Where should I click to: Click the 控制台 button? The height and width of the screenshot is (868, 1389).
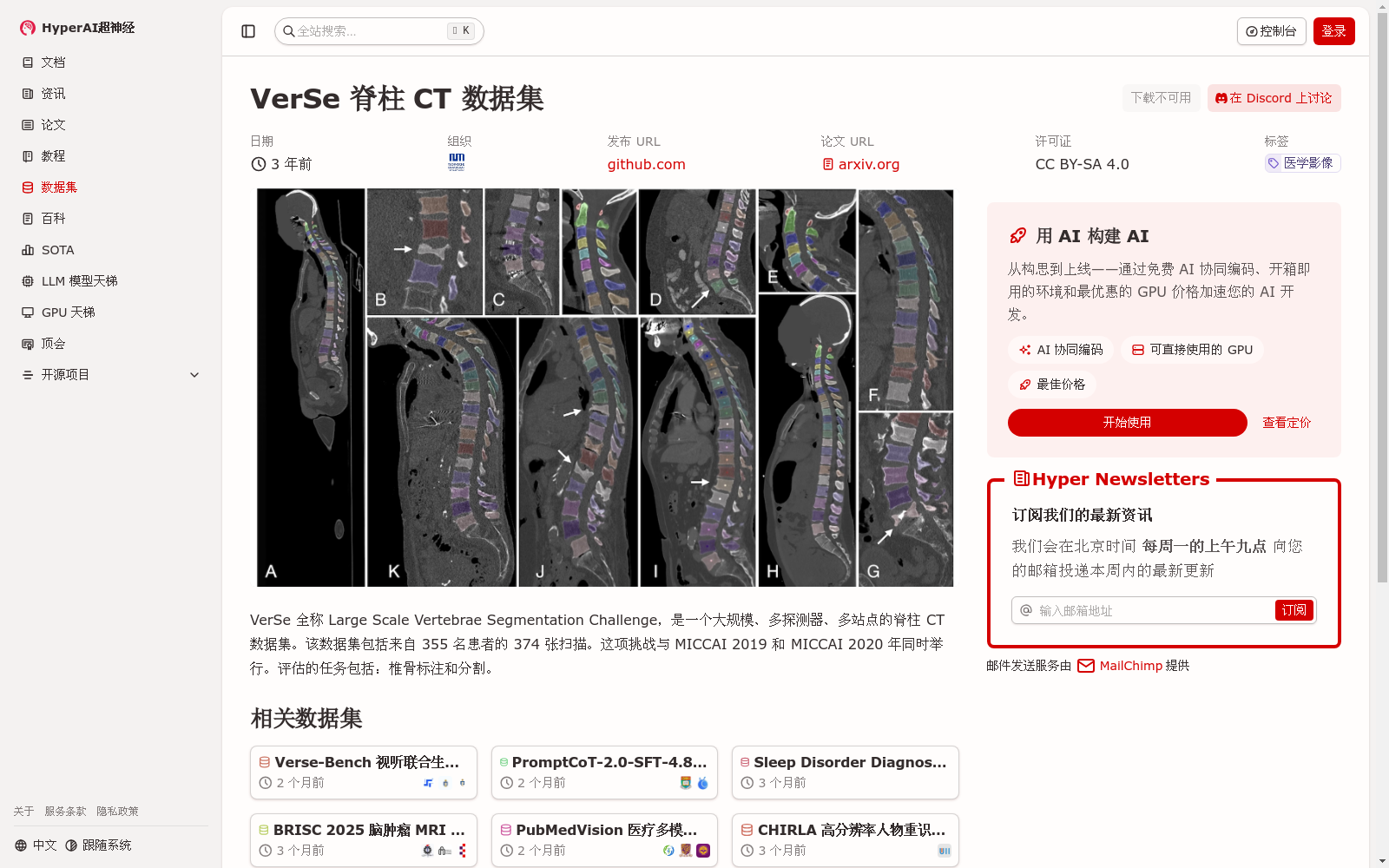(x=1271, y=31)
